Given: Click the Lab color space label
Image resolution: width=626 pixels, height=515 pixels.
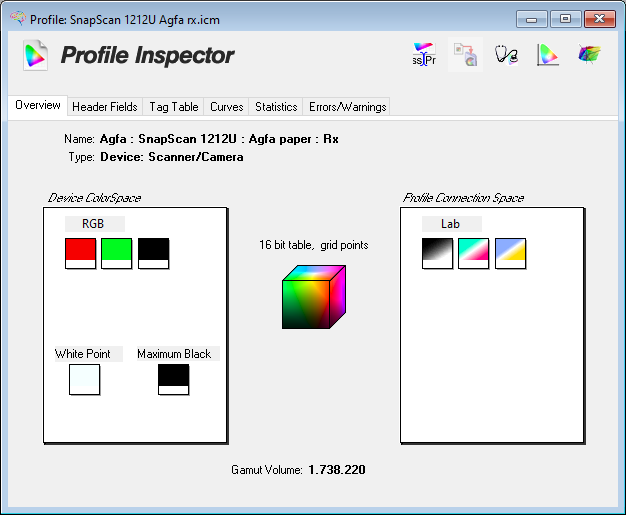Looking at the screenshot, I should pyautogui.click(x=452, y=224).
